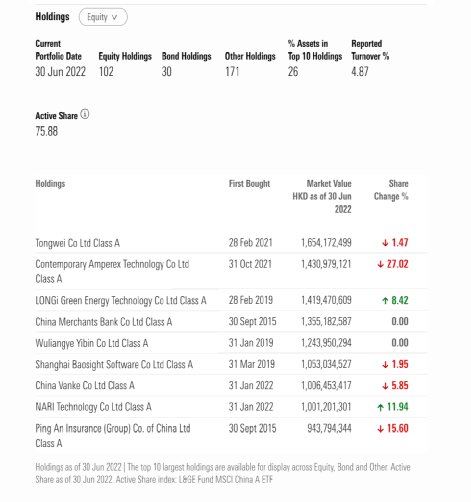The image size is (471, 502).
Task: Click the green up arrow for LONGi
Action: 385,301
